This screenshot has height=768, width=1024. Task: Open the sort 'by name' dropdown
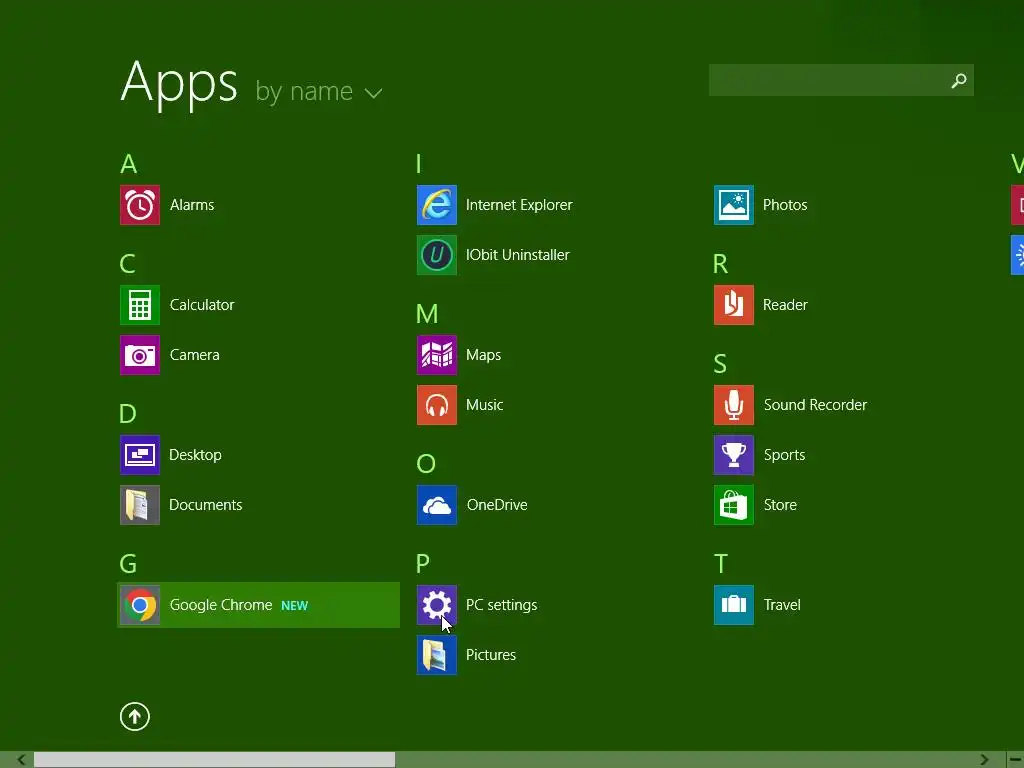[x=319, y=91]
